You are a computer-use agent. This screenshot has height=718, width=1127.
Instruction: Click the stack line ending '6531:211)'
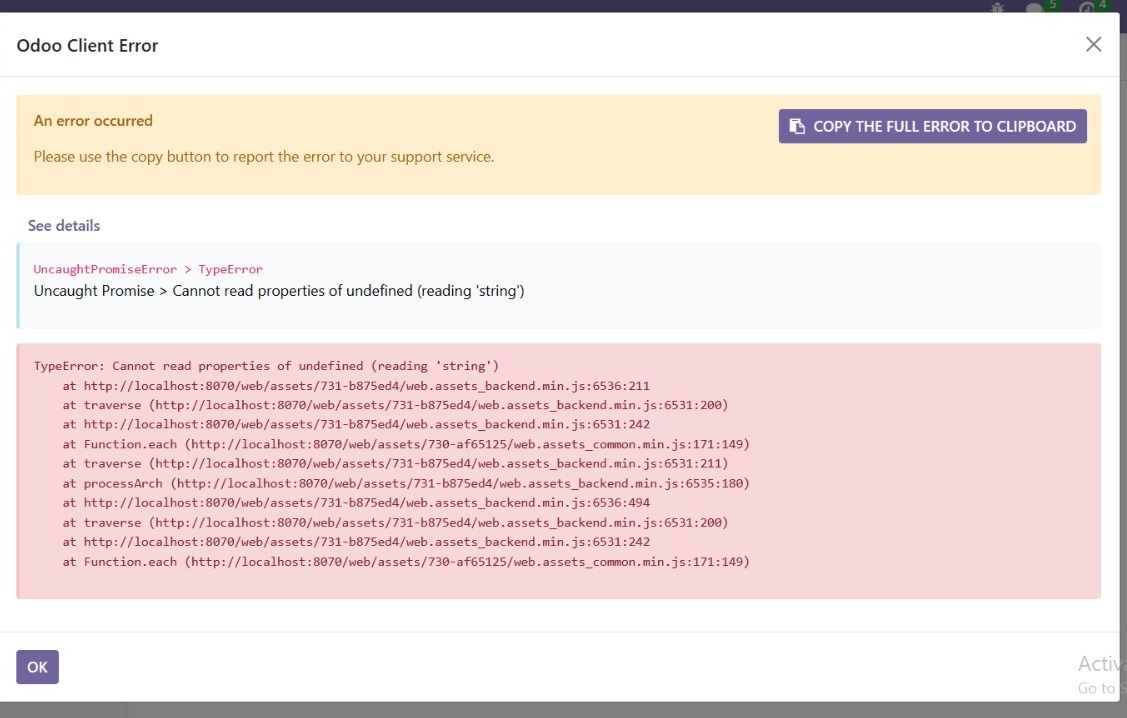click(x=395, y=464)
